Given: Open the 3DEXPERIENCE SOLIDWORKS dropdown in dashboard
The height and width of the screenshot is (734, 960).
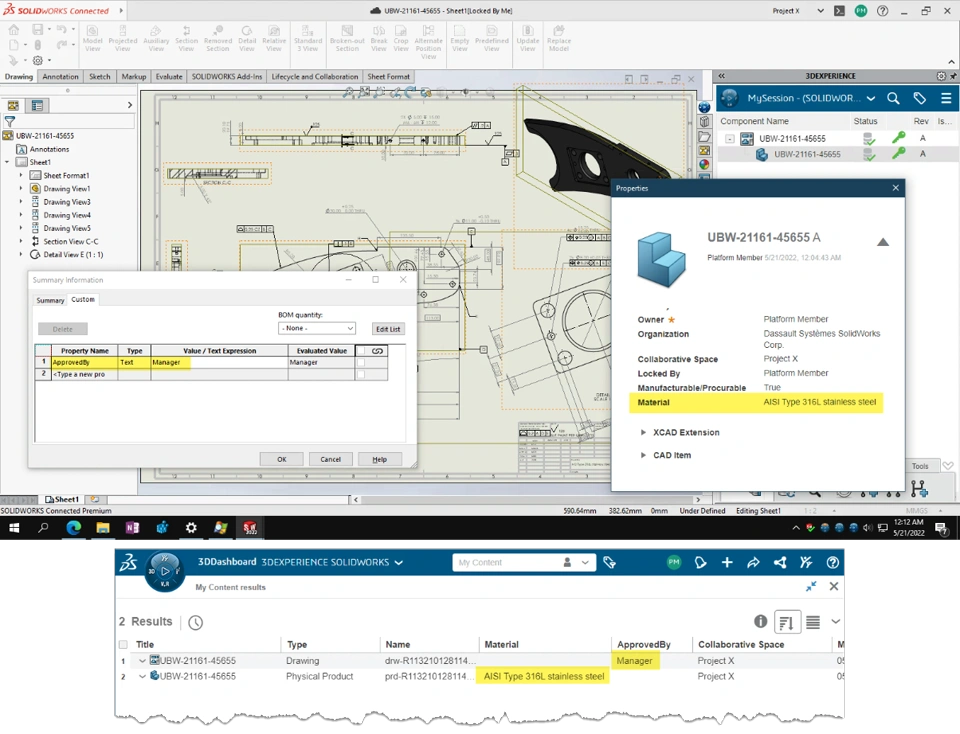Looking at the screenshot, I should coord(399,563).
